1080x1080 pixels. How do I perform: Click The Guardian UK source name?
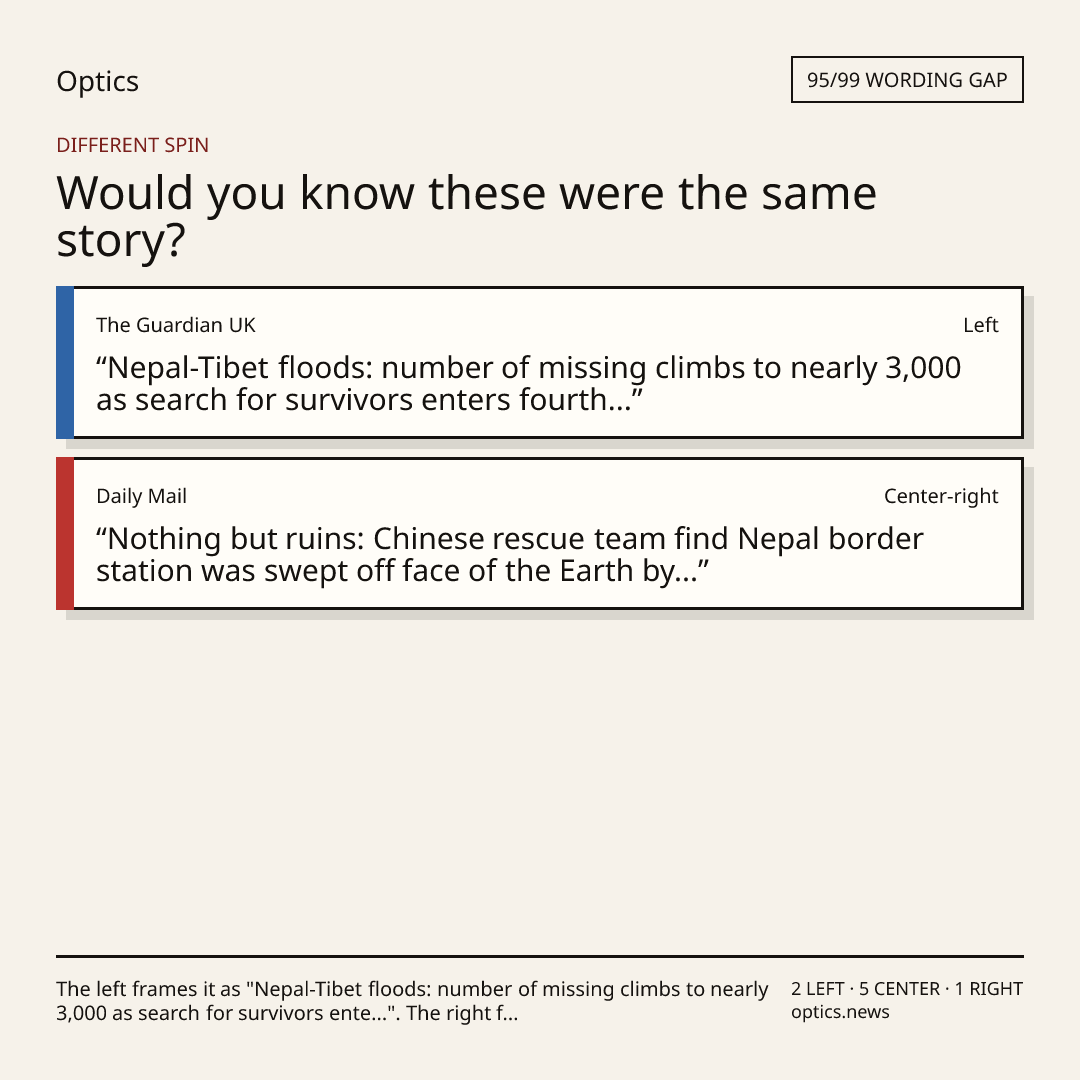click(x=176, y=325)
